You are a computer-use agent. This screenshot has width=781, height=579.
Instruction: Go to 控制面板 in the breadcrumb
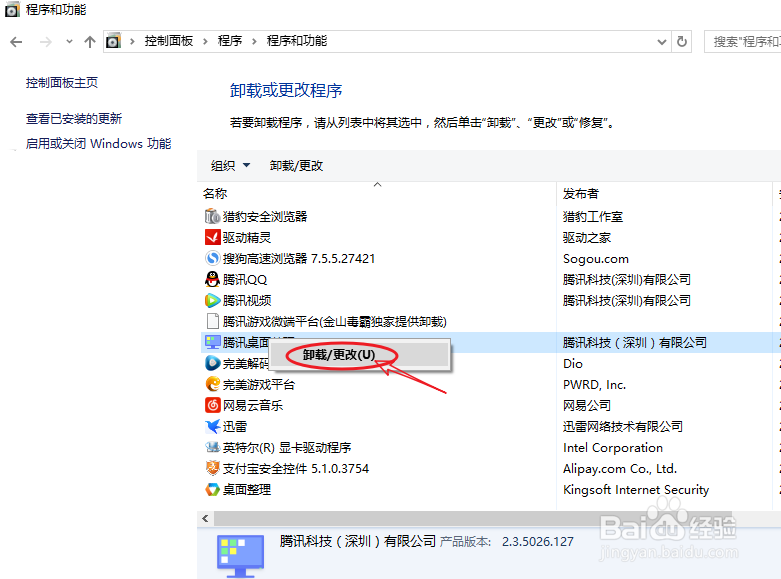tap(169, 41)
